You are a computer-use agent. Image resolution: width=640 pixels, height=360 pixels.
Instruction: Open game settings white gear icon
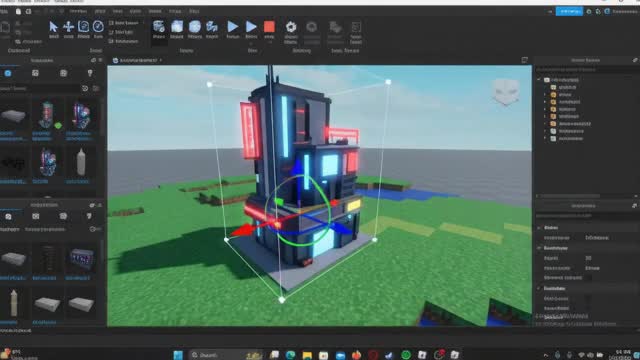pyautogui.click(x=291, y=27)
